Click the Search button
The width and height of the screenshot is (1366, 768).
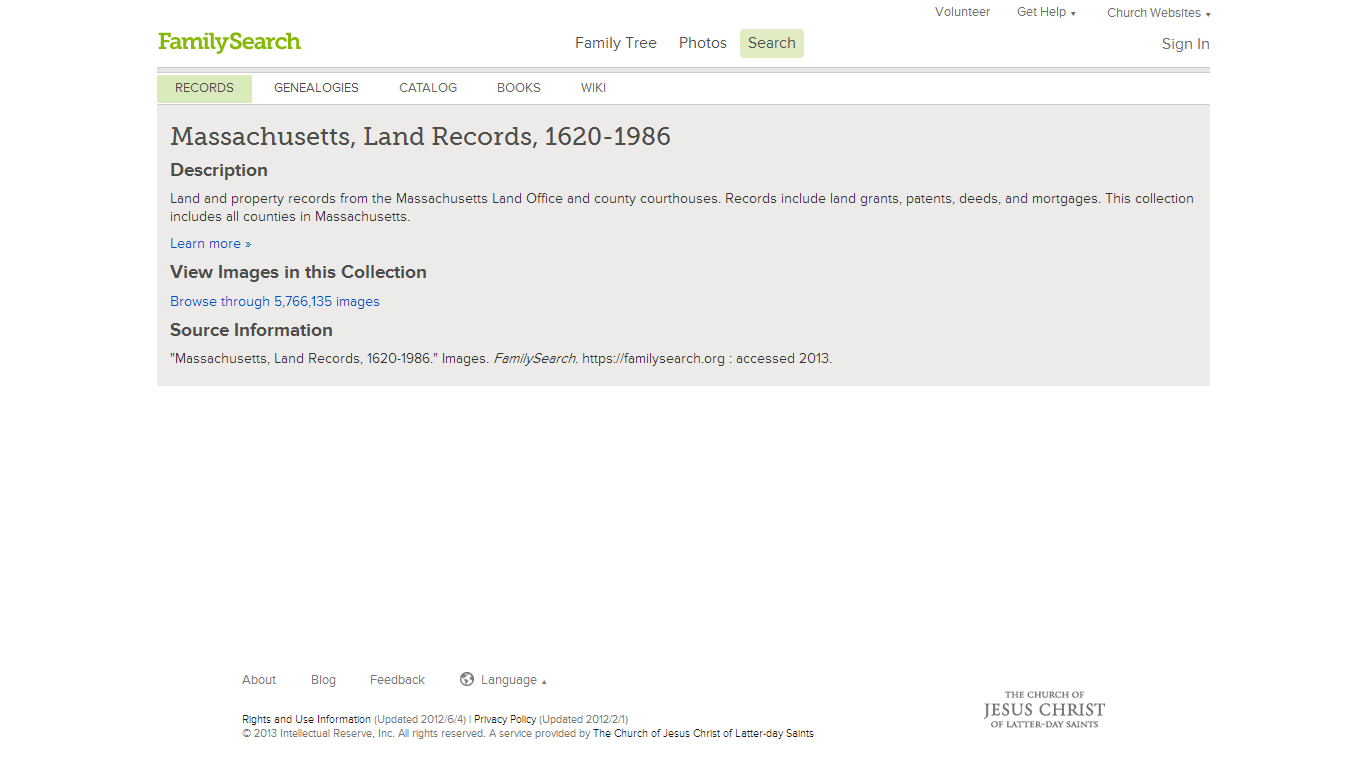click(x=771, y=43)
